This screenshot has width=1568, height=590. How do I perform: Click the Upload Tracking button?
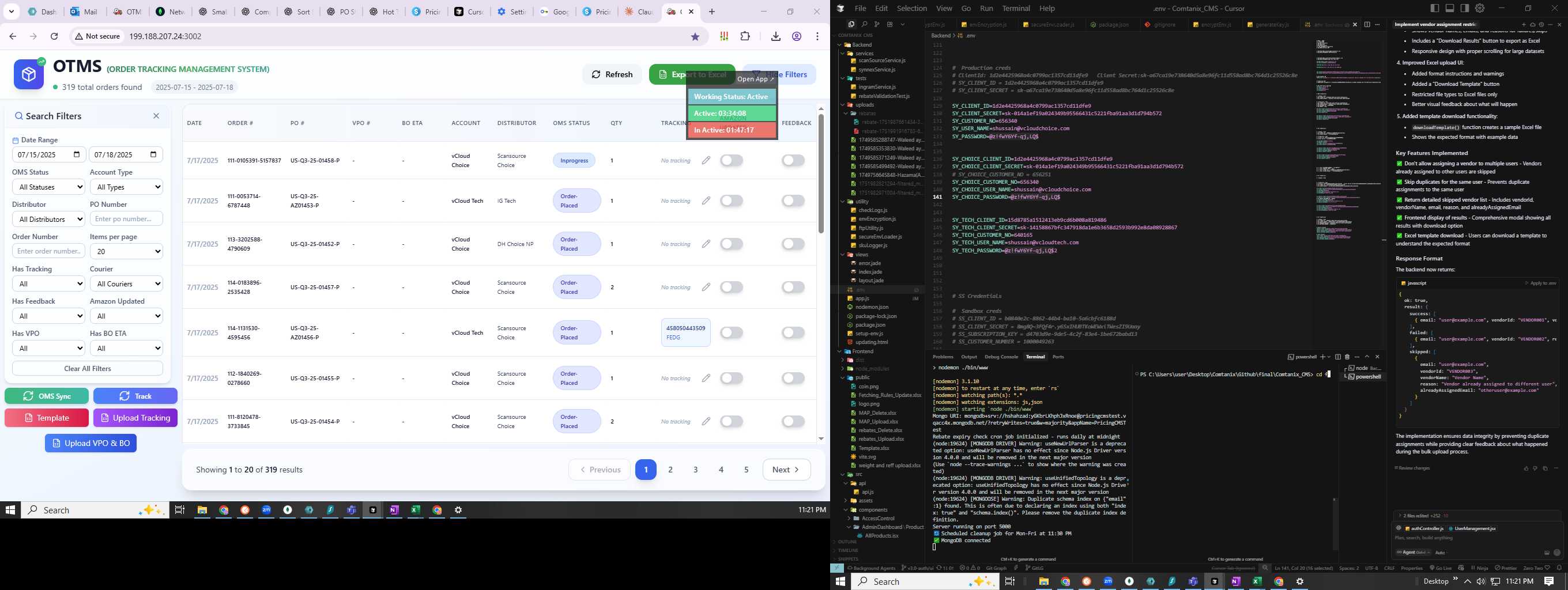point(135,418)
